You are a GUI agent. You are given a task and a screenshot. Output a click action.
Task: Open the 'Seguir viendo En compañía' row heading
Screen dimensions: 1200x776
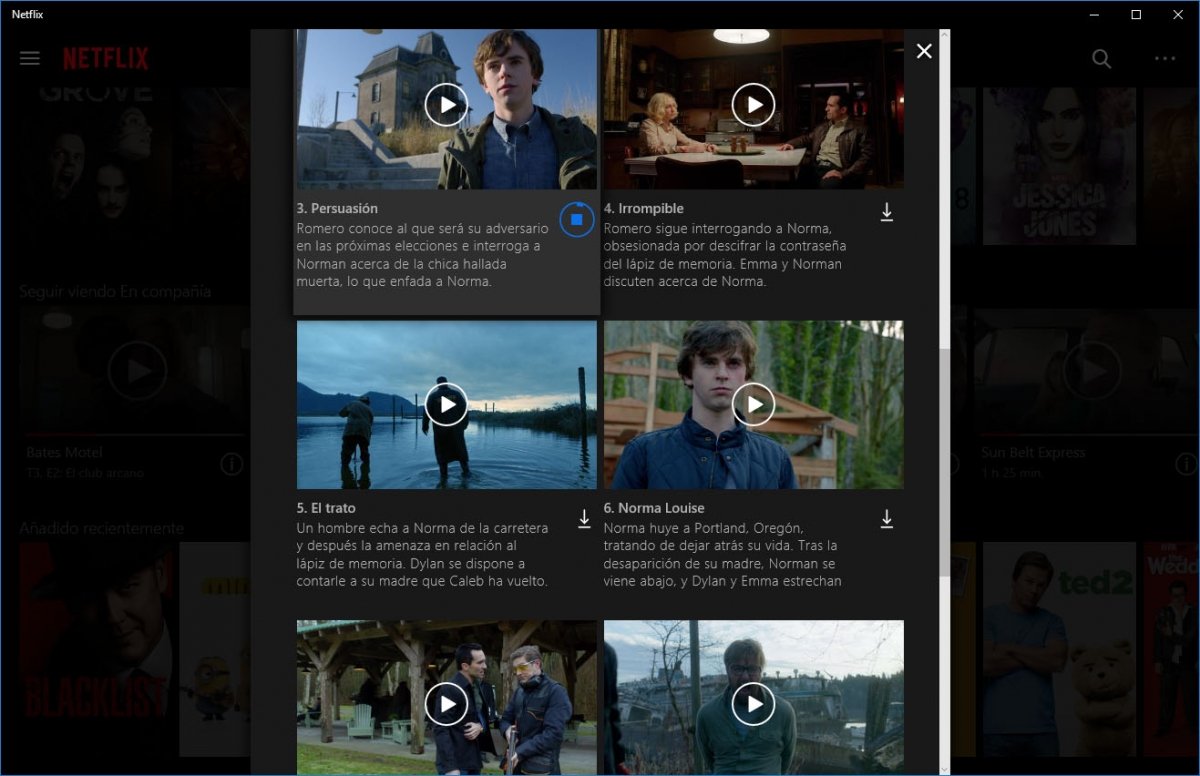point(115,291)
